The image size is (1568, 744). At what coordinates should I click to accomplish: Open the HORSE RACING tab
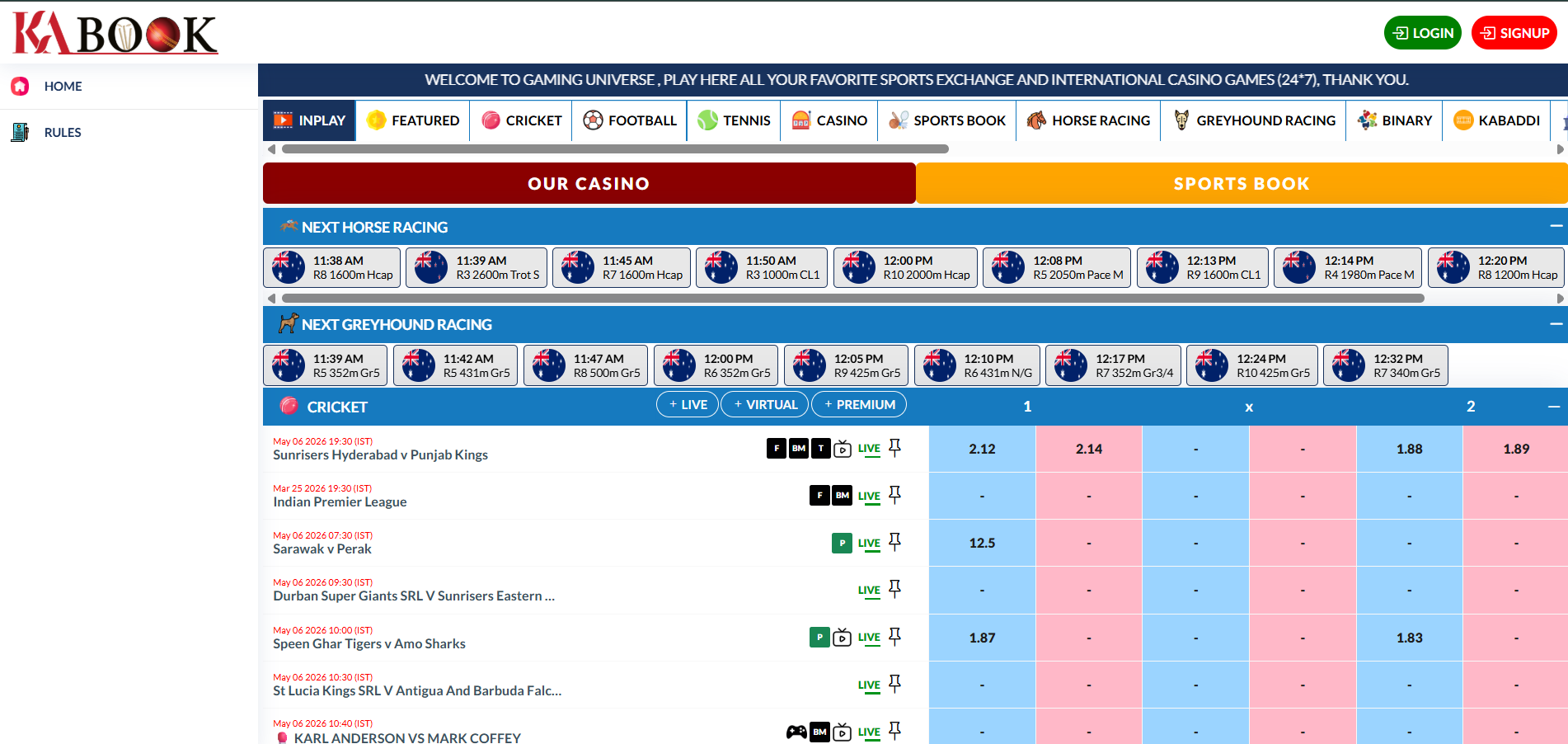tap(1088, 120)
